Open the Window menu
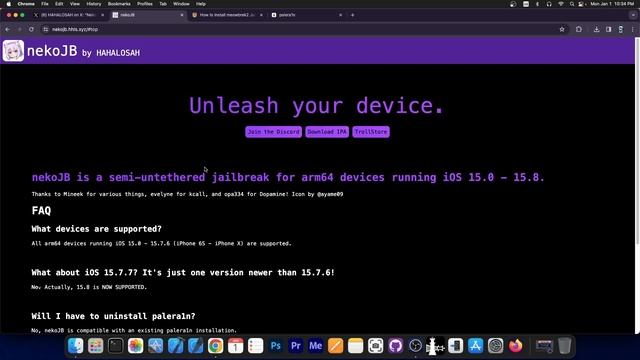This screenshot has height=360, width=640. point(181,4)
